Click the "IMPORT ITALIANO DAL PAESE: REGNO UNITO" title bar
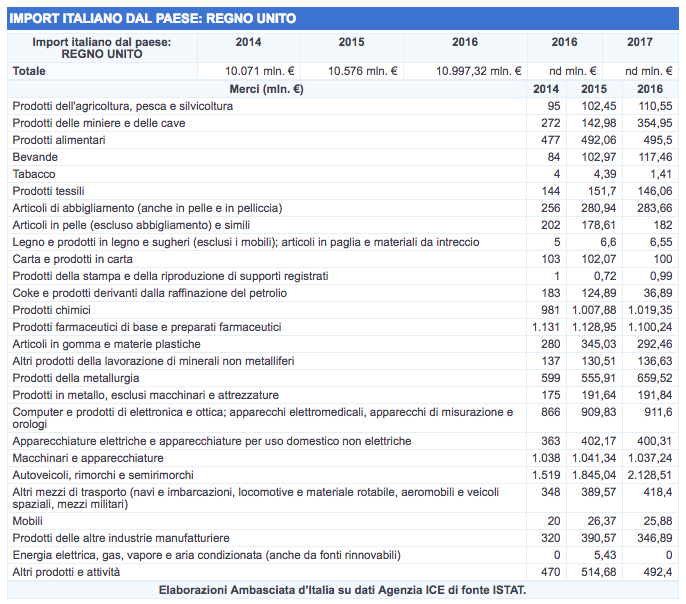686x604 pixels. coord(152,19)
